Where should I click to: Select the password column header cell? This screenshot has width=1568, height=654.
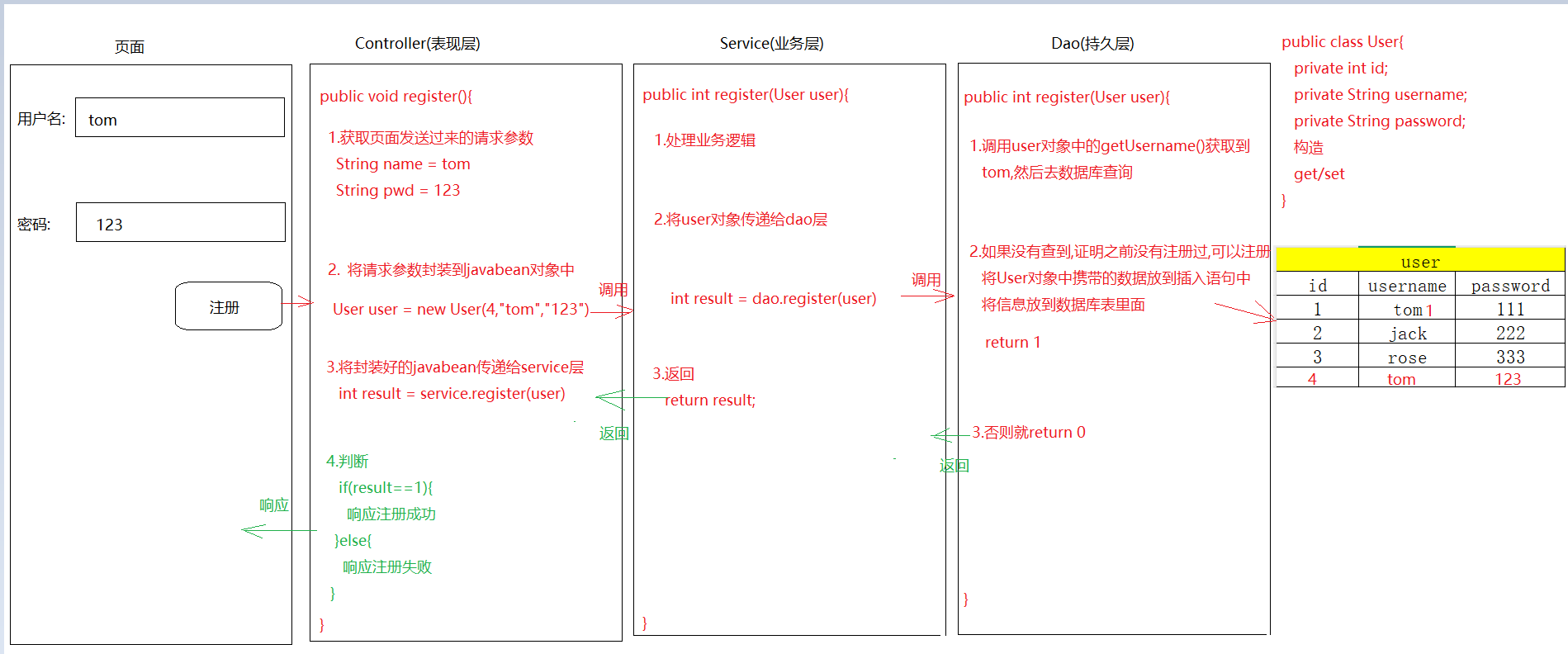(1509, 286)
